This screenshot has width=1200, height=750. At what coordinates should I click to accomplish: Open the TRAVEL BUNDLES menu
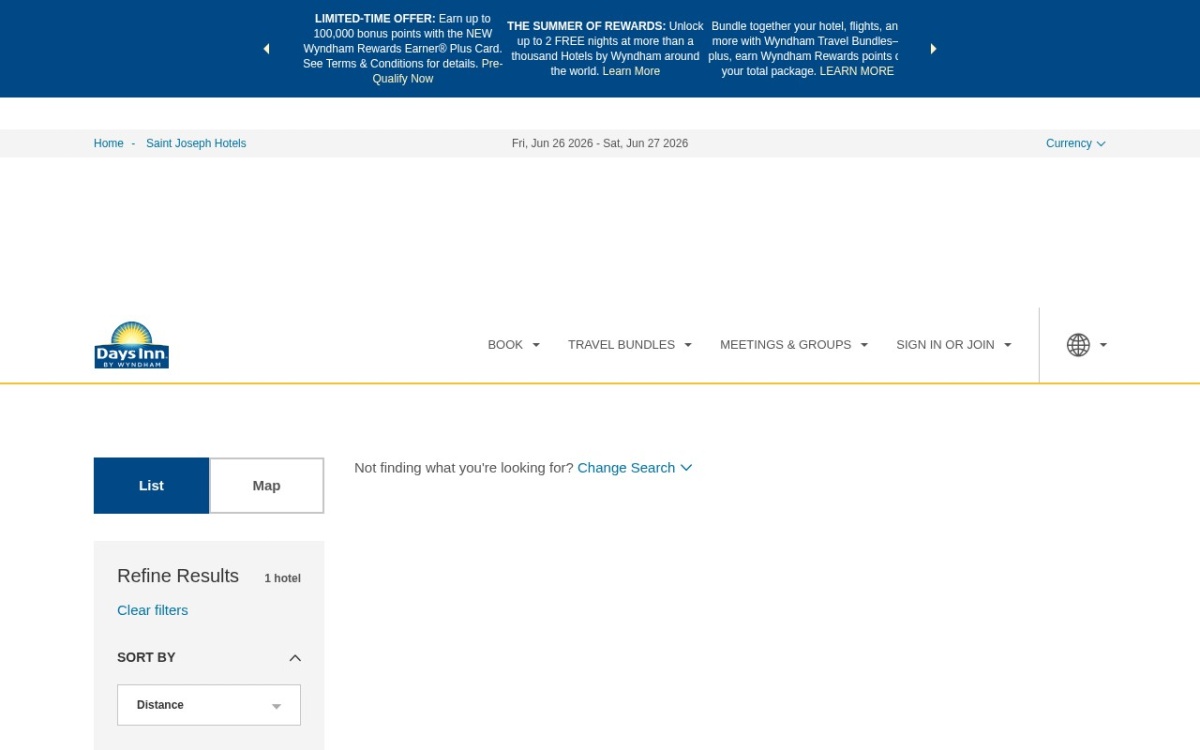(630, 345)
